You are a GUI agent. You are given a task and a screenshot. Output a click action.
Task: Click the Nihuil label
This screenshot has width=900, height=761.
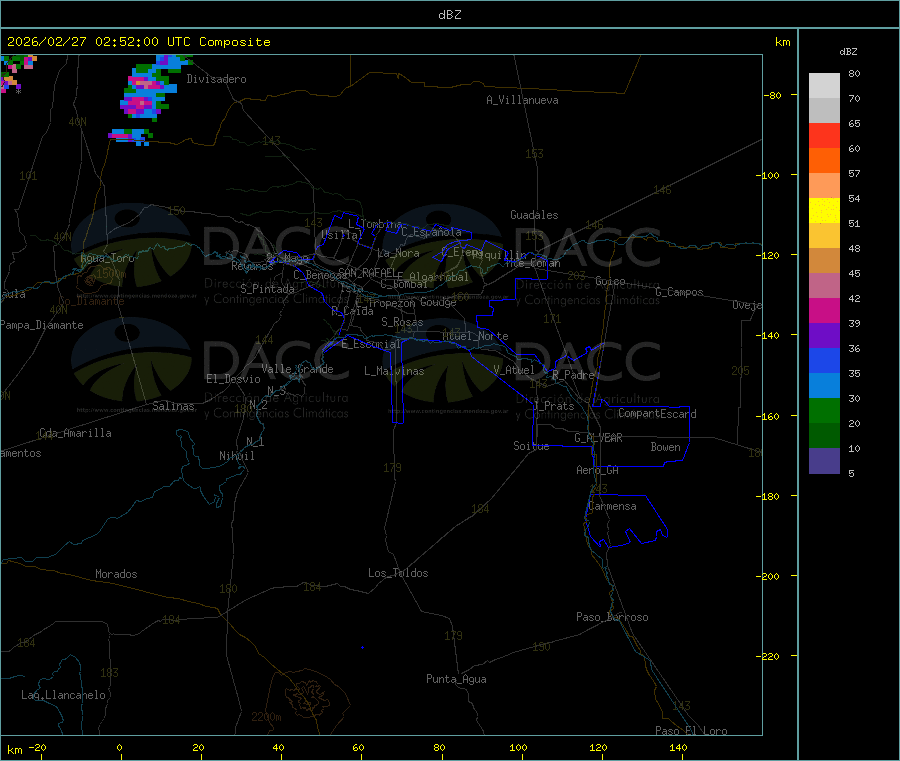pyautogui.click(x=236, y=456)
